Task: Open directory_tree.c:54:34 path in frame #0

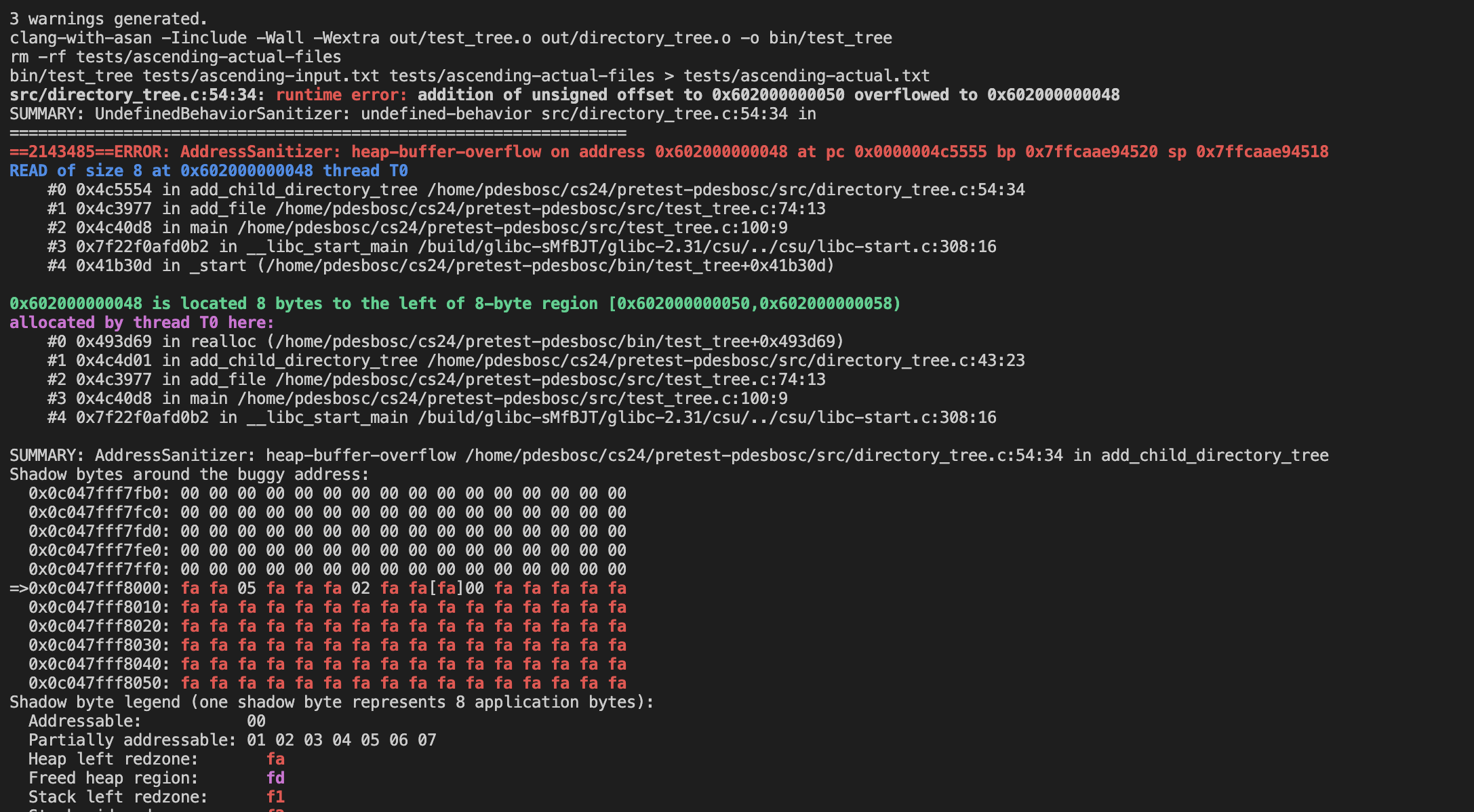Action: pyautogui.click(x=726, y=190)
